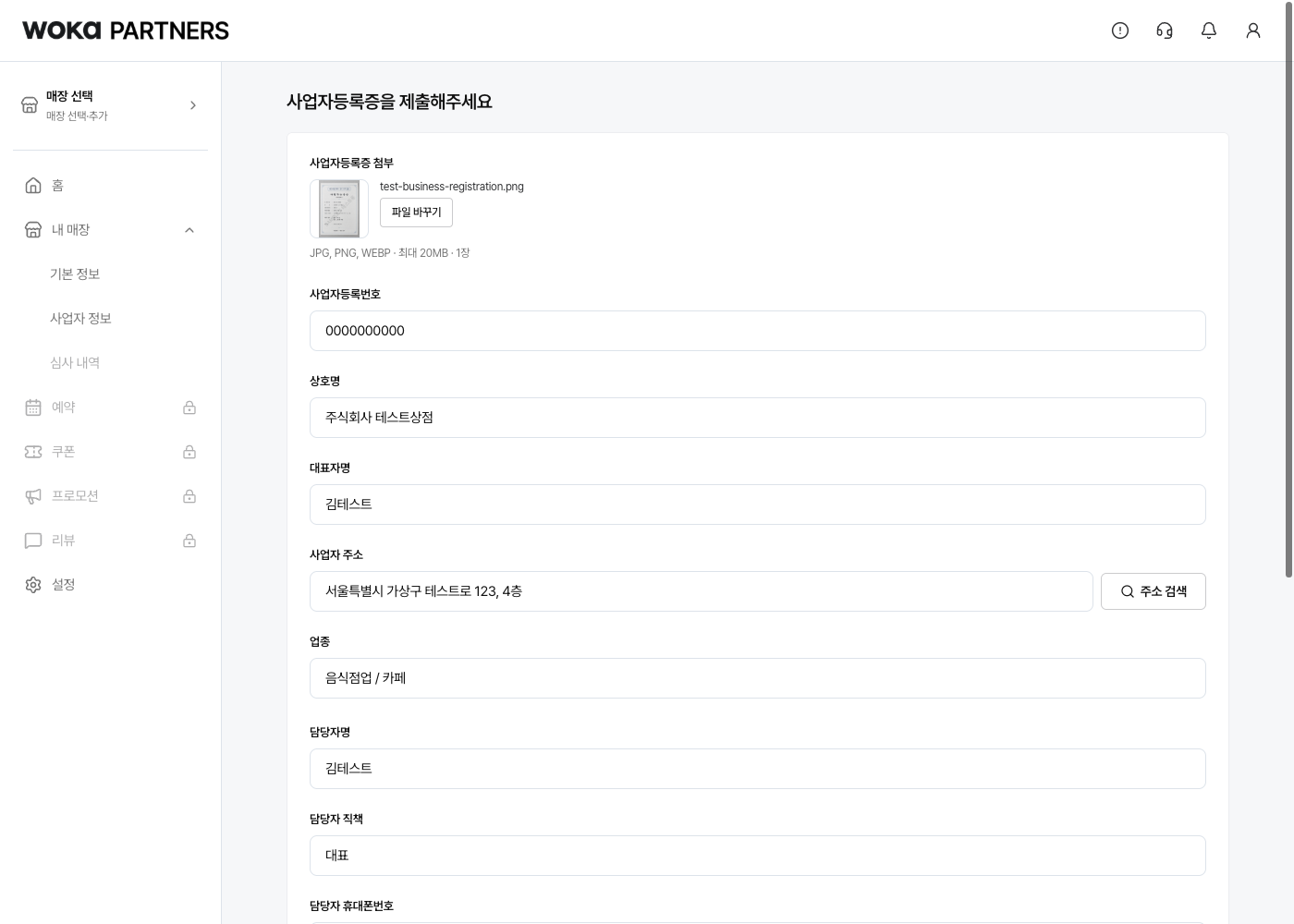Image resolution: width=1294 pixels, height=924 pixels.
Task: Open user profile icon
Action: click(x=1253, y=30)
